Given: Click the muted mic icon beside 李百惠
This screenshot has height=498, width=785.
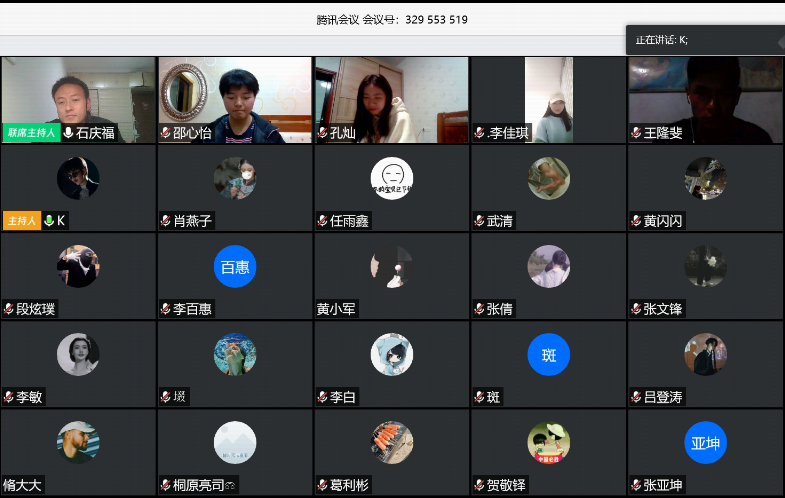Looking at the screenshot, I should [x=166, y=309].
